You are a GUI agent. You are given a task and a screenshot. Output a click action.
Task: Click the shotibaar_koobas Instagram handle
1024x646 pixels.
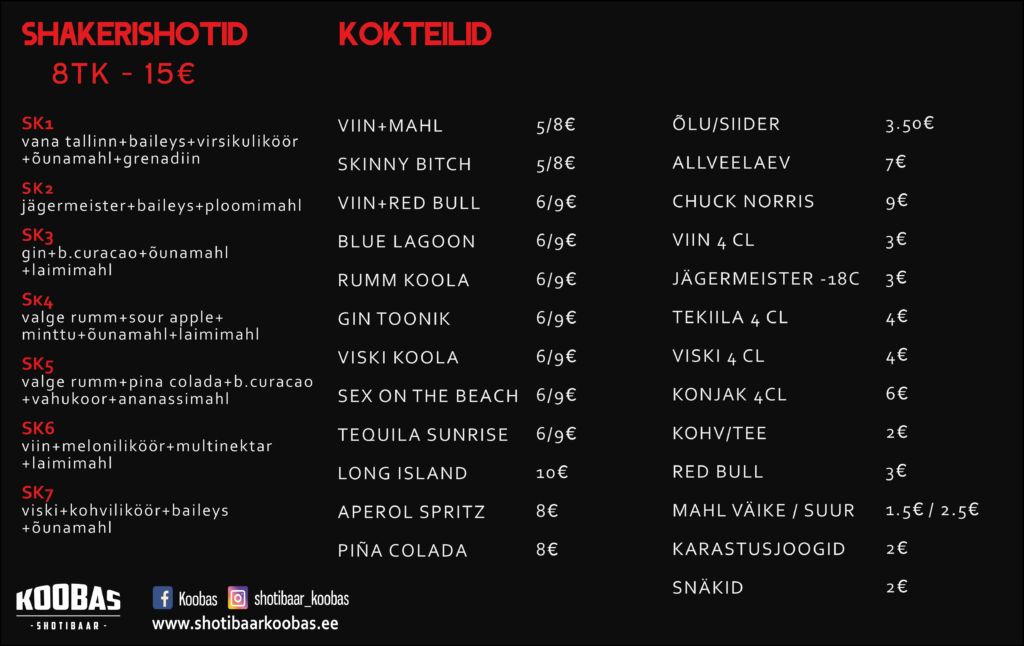click(301, 598)
